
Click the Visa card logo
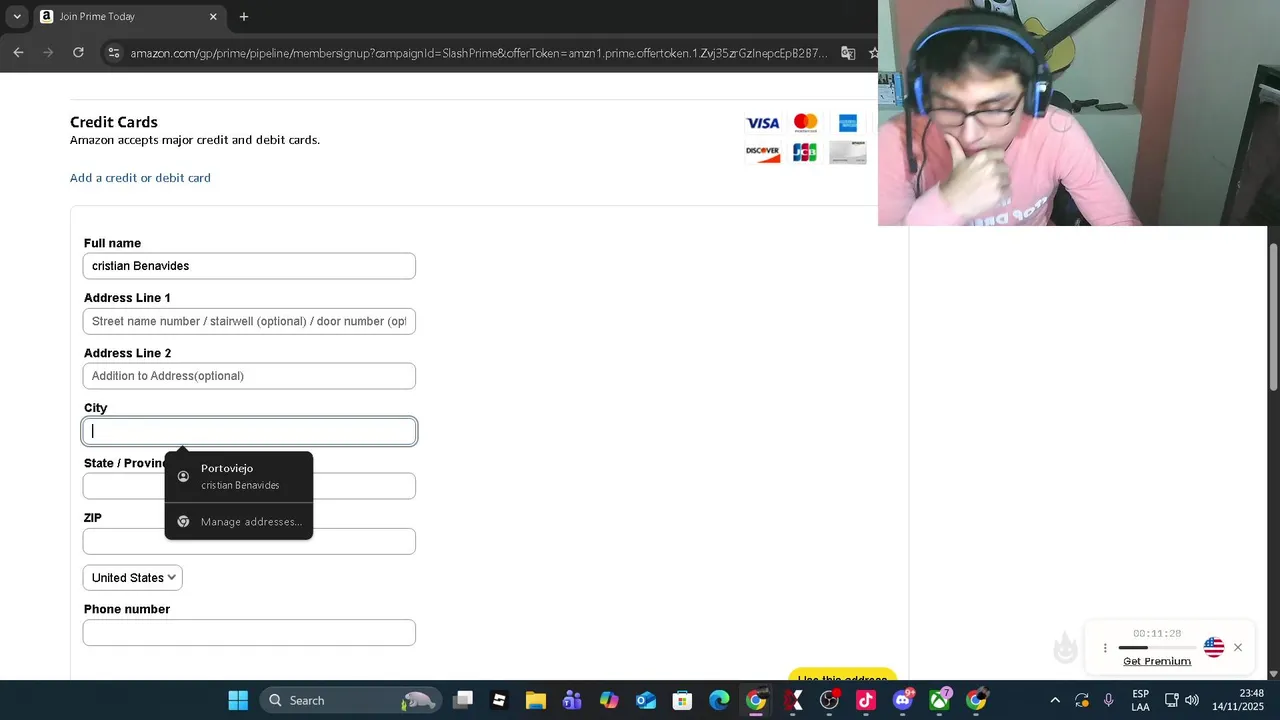click(763, 123)
